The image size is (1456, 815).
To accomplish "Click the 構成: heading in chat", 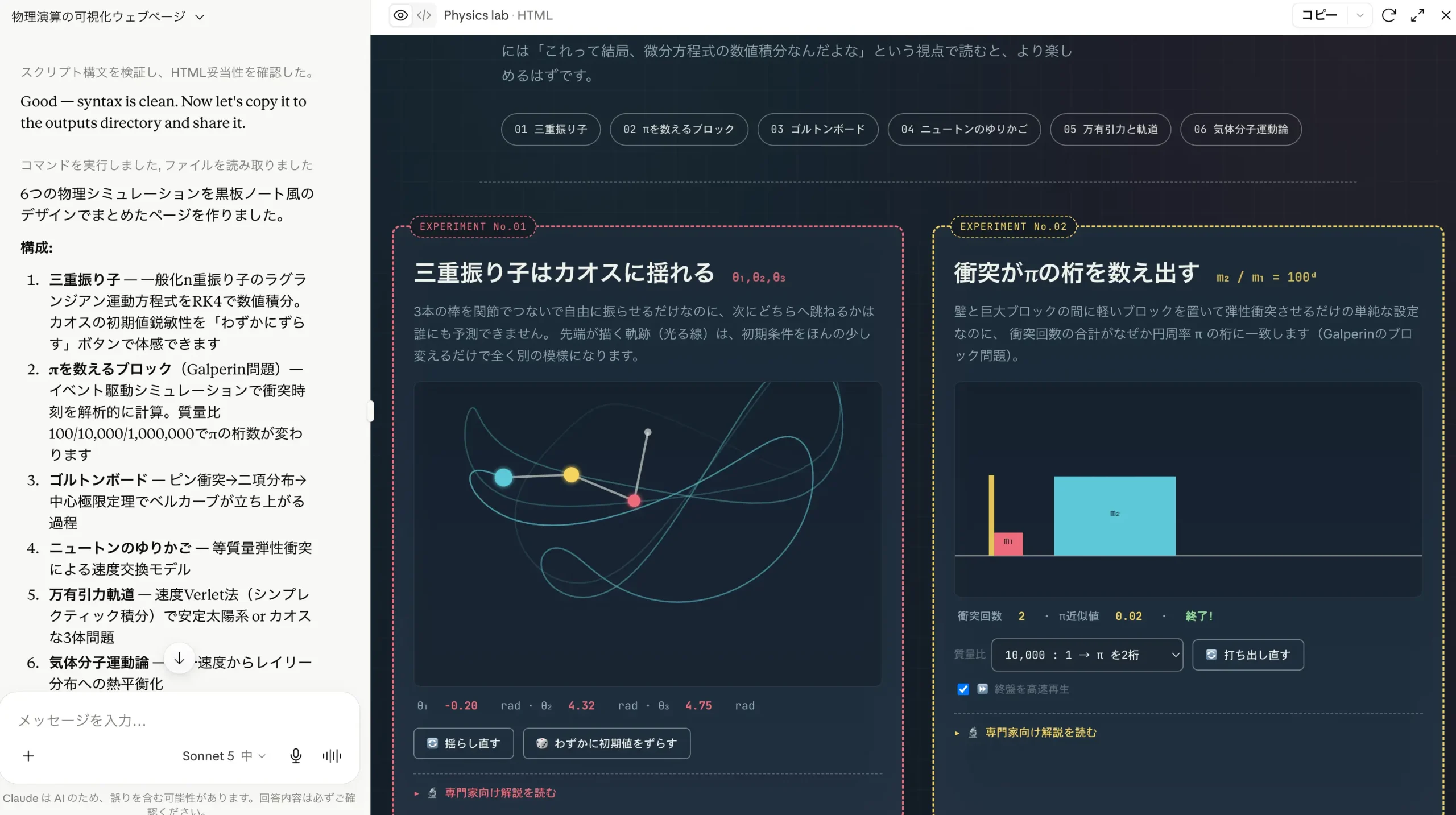I will click(36, 247).
